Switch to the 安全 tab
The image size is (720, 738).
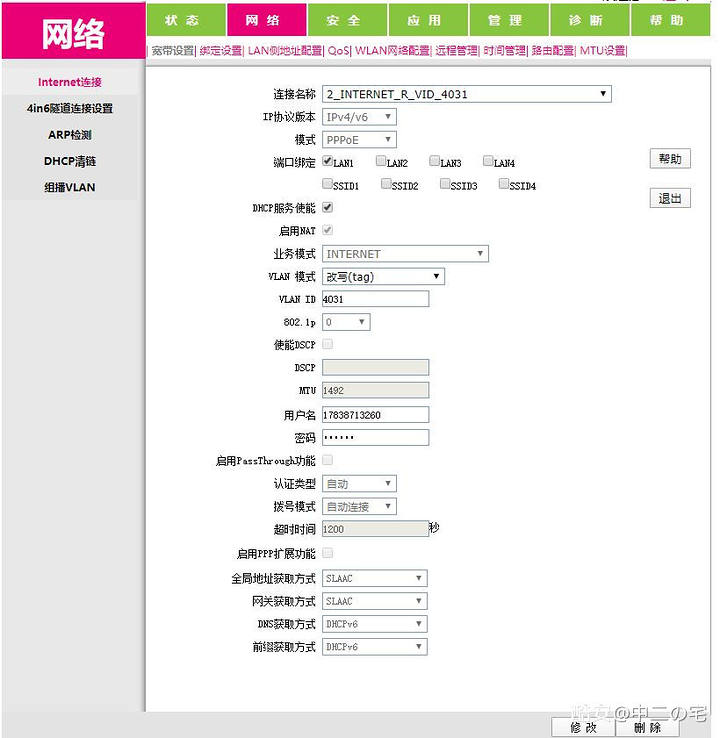[x=343, y=20]
